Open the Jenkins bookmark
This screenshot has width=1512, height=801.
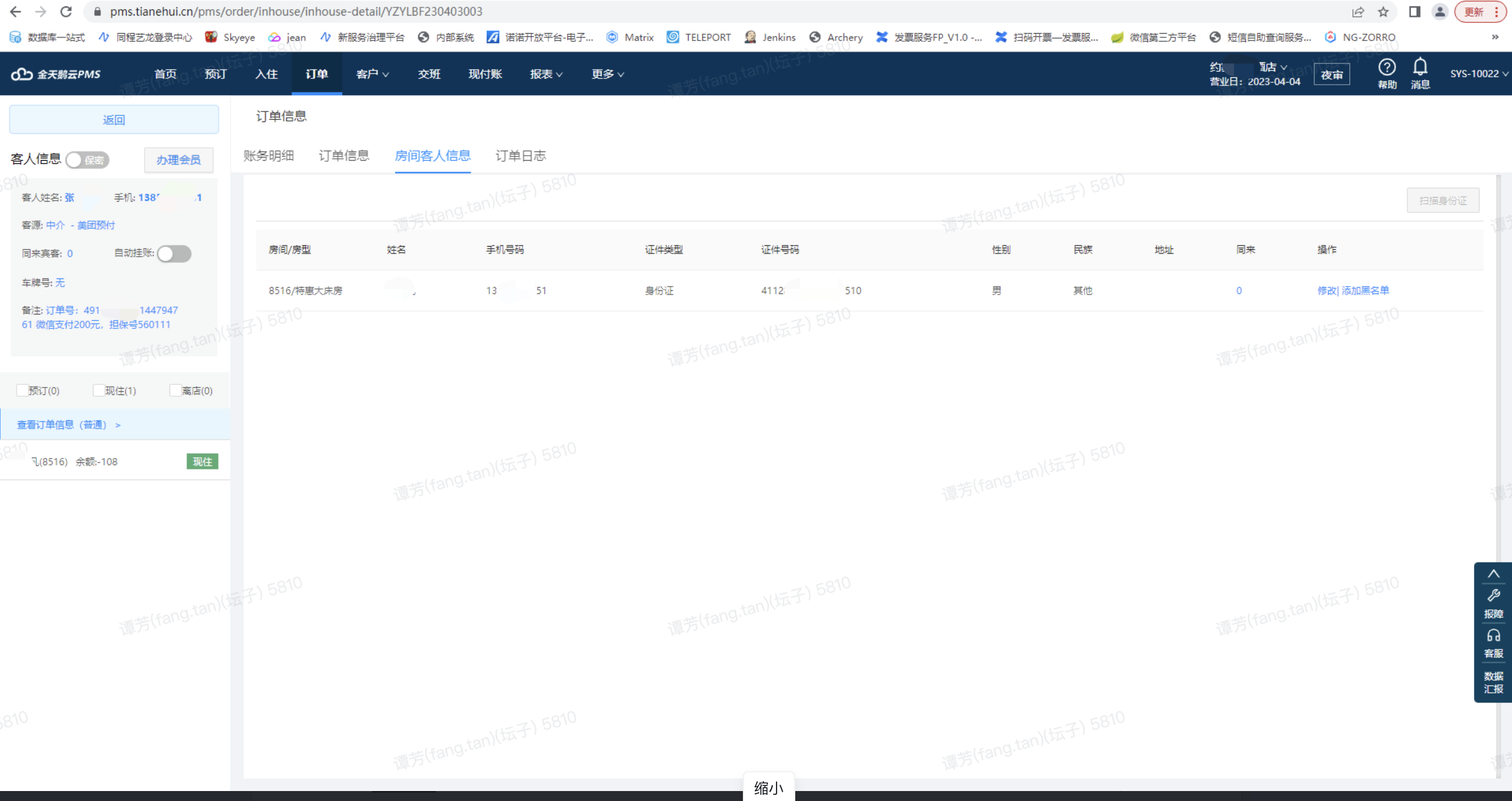pos(770,37)
